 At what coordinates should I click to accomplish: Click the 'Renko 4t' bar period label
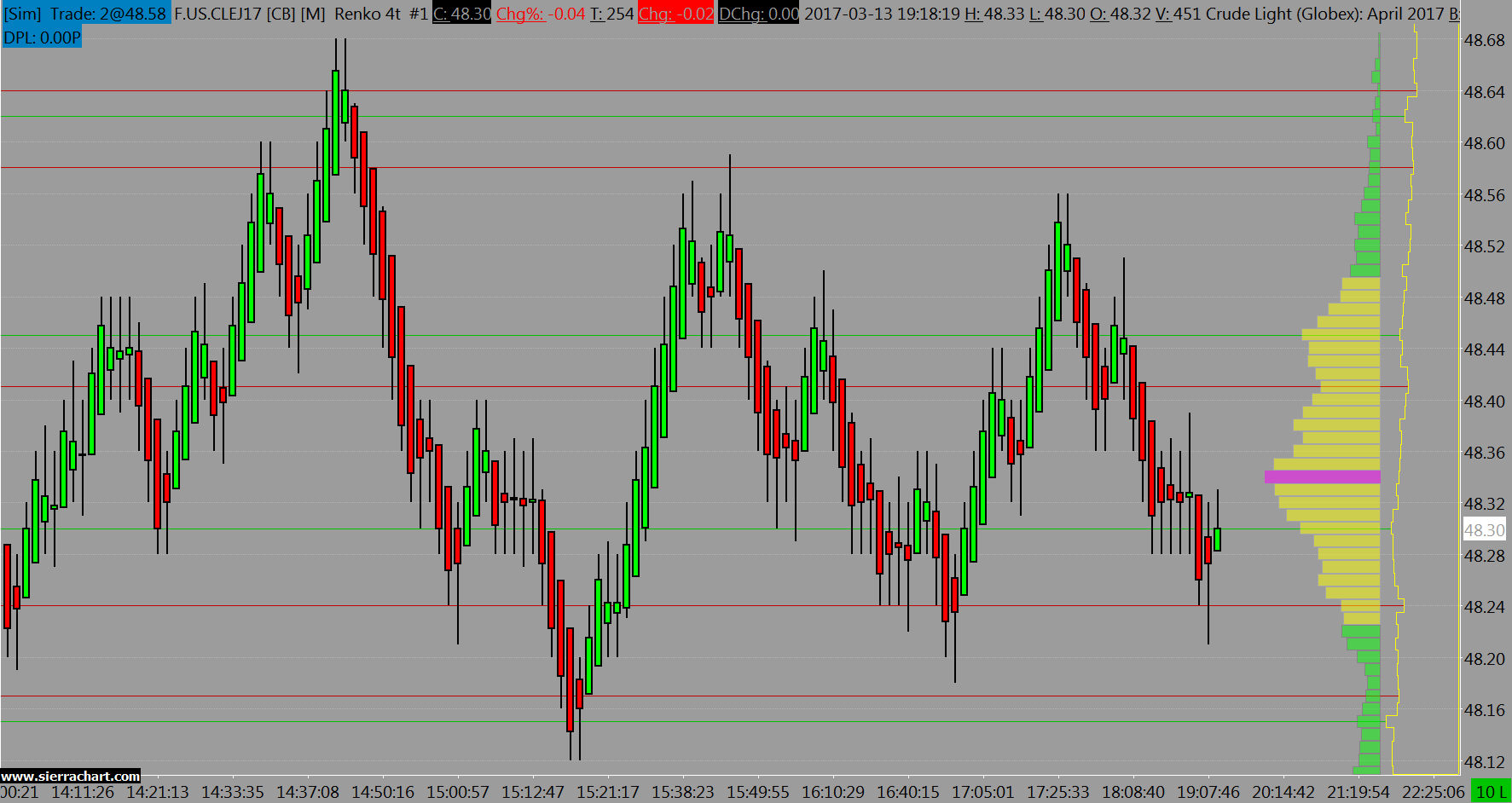[368, 14]
